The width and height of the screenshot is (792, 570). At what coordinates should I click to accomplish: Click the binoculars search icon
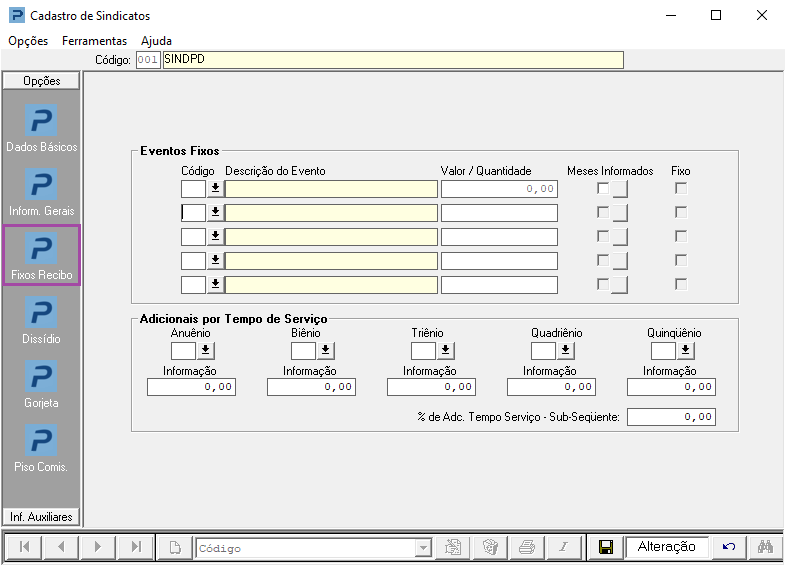[x=766, y=547]
